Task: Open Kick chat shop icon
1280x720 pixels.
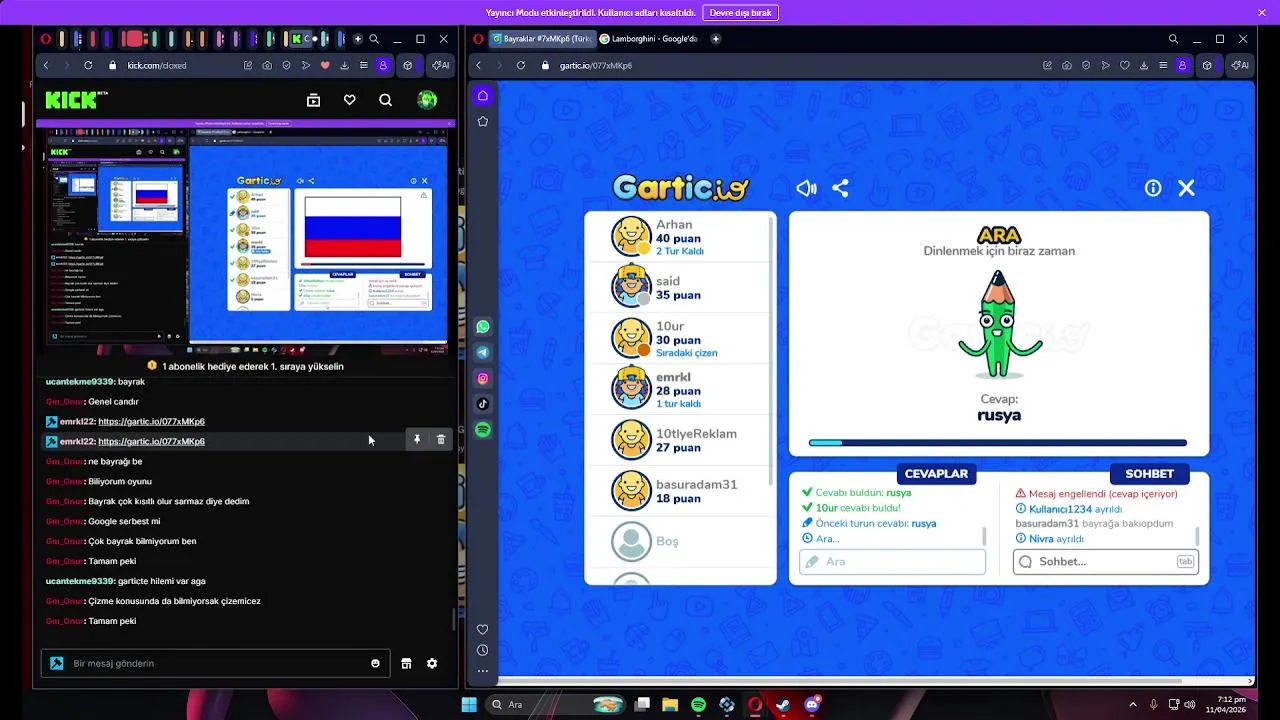Action: (407, 663)
